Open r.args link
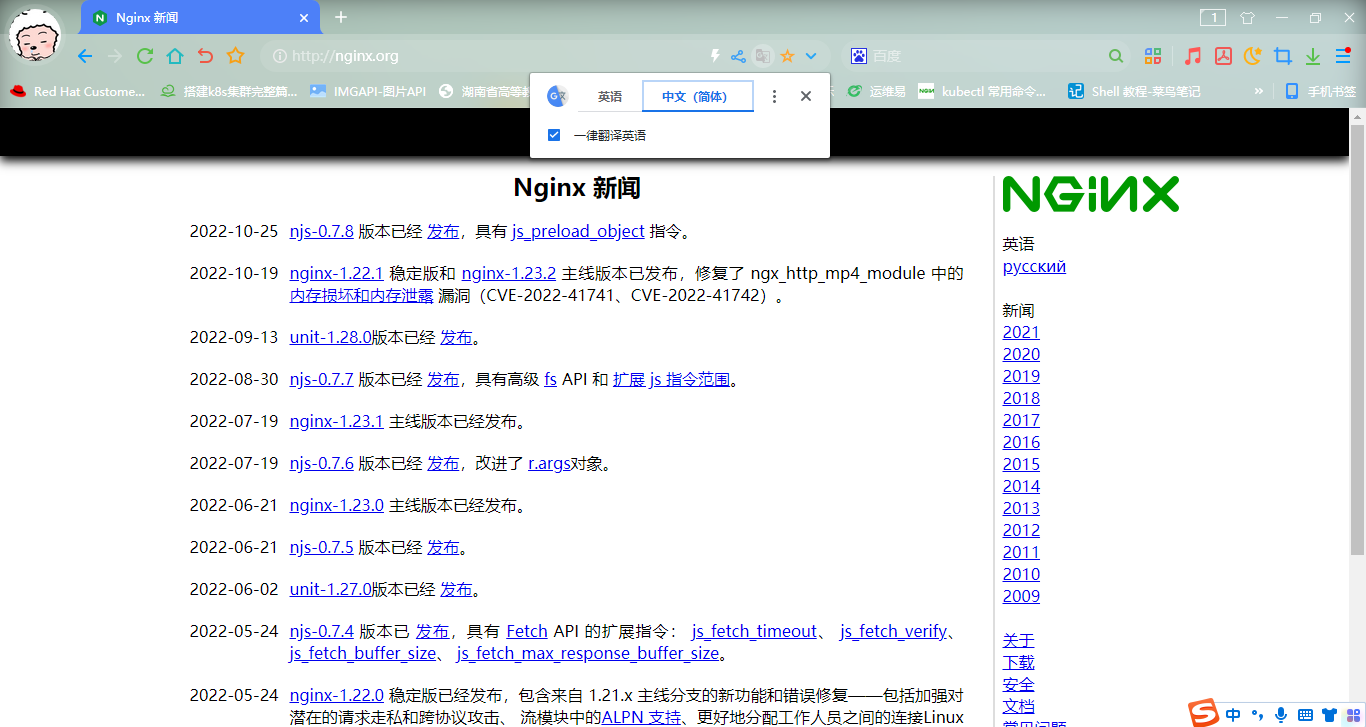 (549, 463)
